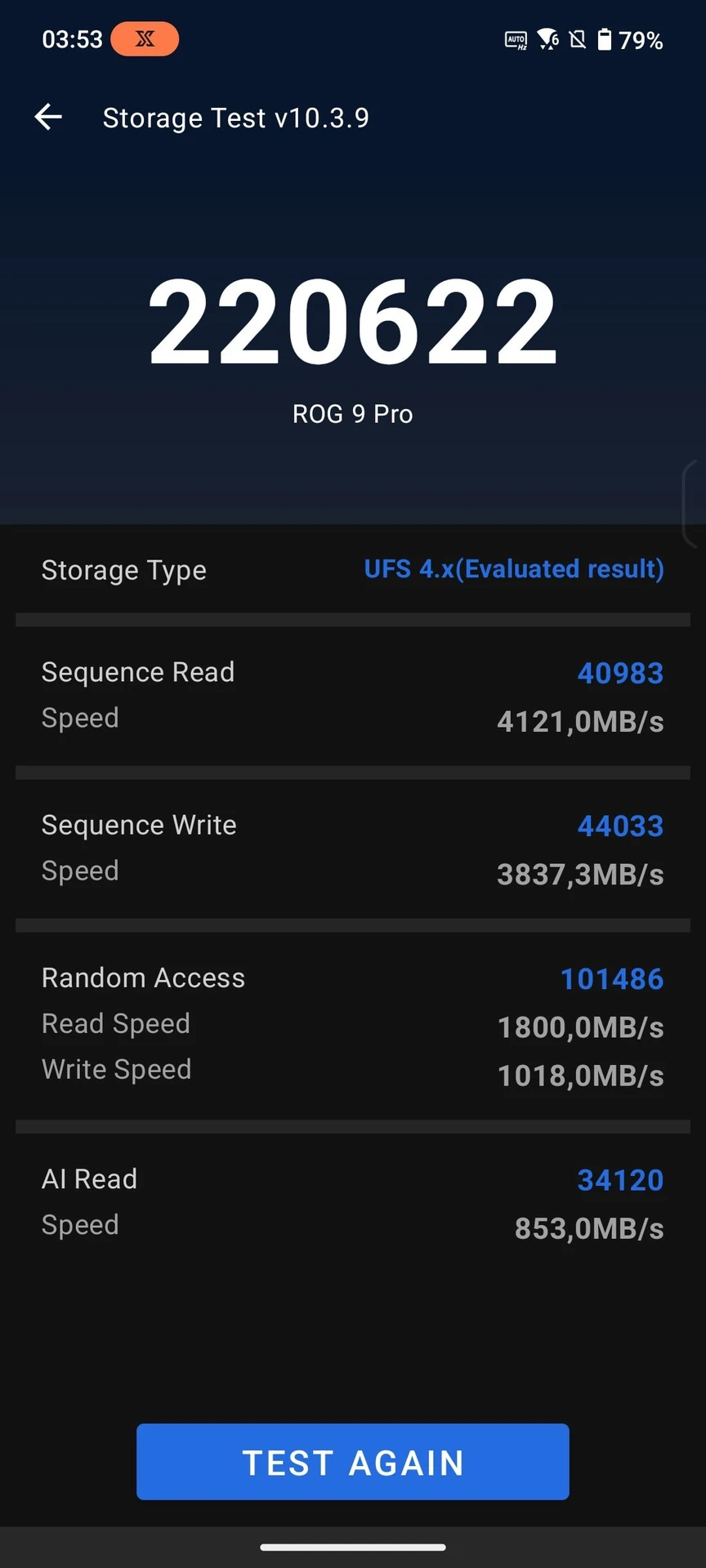
Task: Tap the UFS 4.x(Evaluated result) link
Action: pos(514,569)
